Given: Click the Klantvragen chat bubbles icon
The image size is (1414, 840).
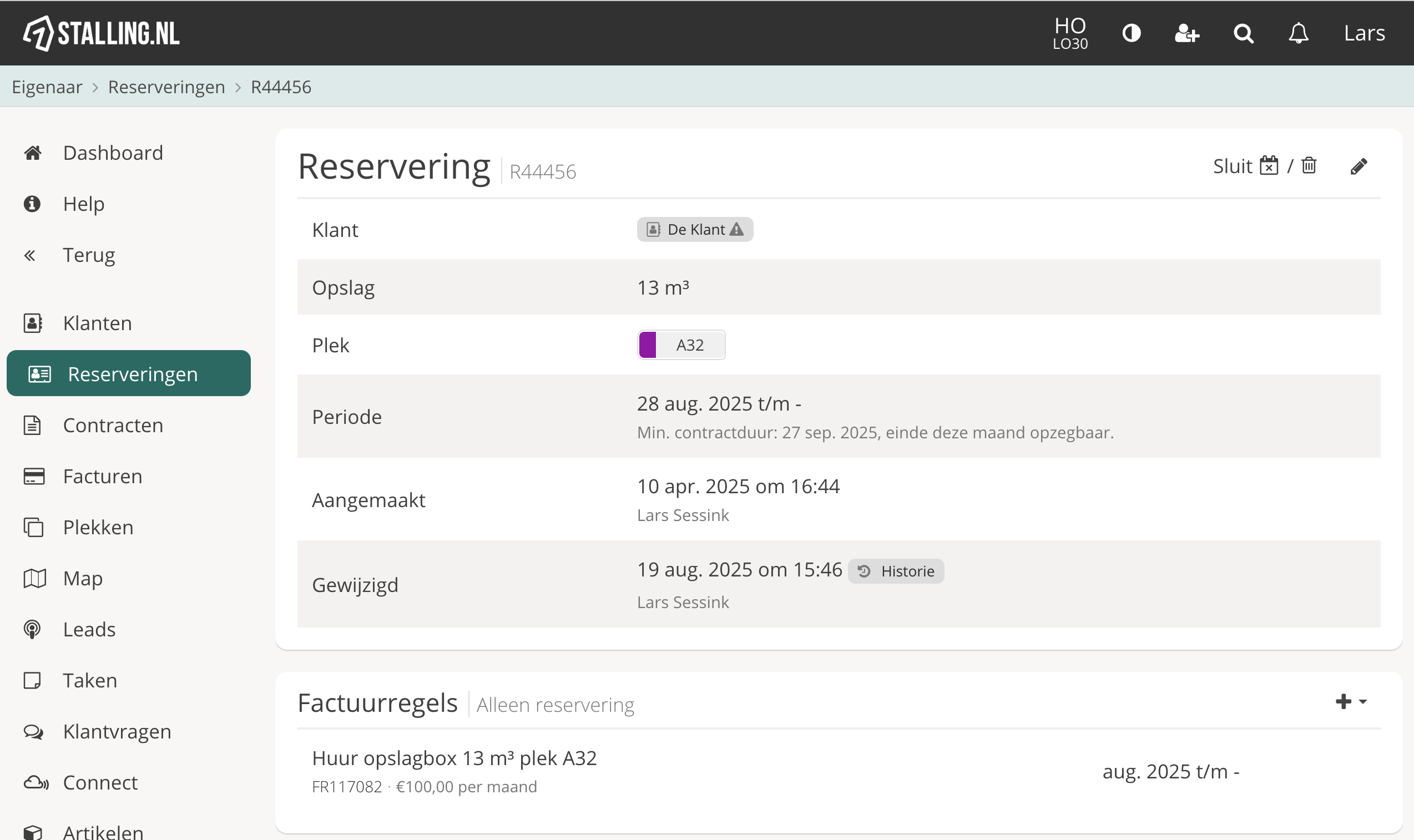Looking at the screenshot, I should click(33, 732).
